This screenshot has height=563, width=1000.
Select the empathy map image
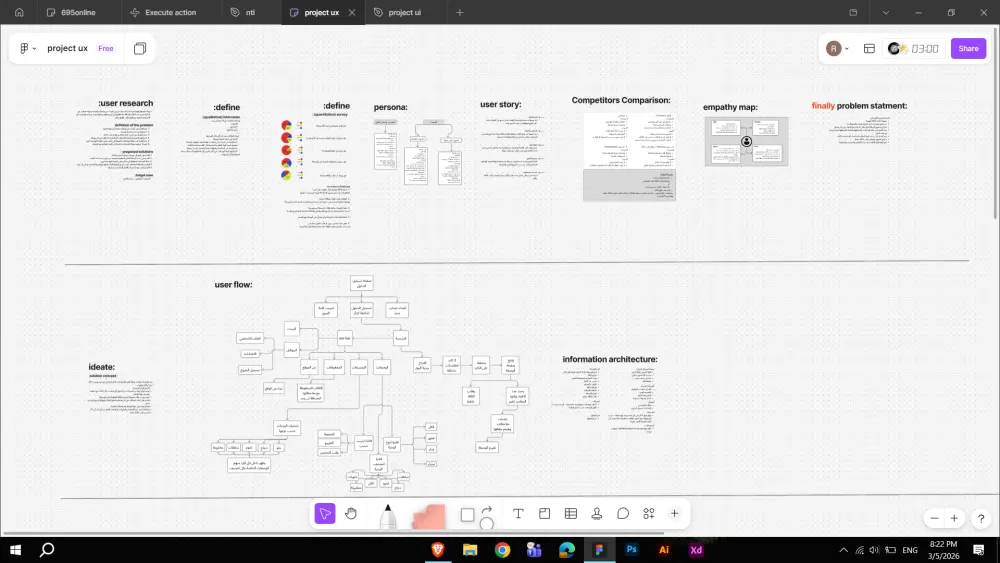point(746,142)
